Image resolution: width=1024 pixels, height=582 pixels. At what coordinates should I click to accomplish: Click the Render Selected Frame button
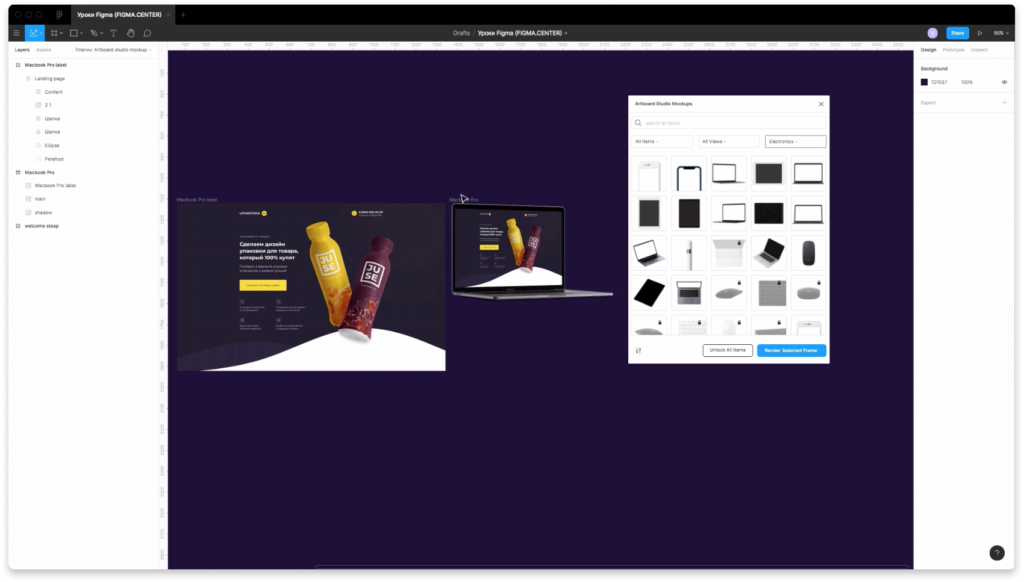coord(791,350)
